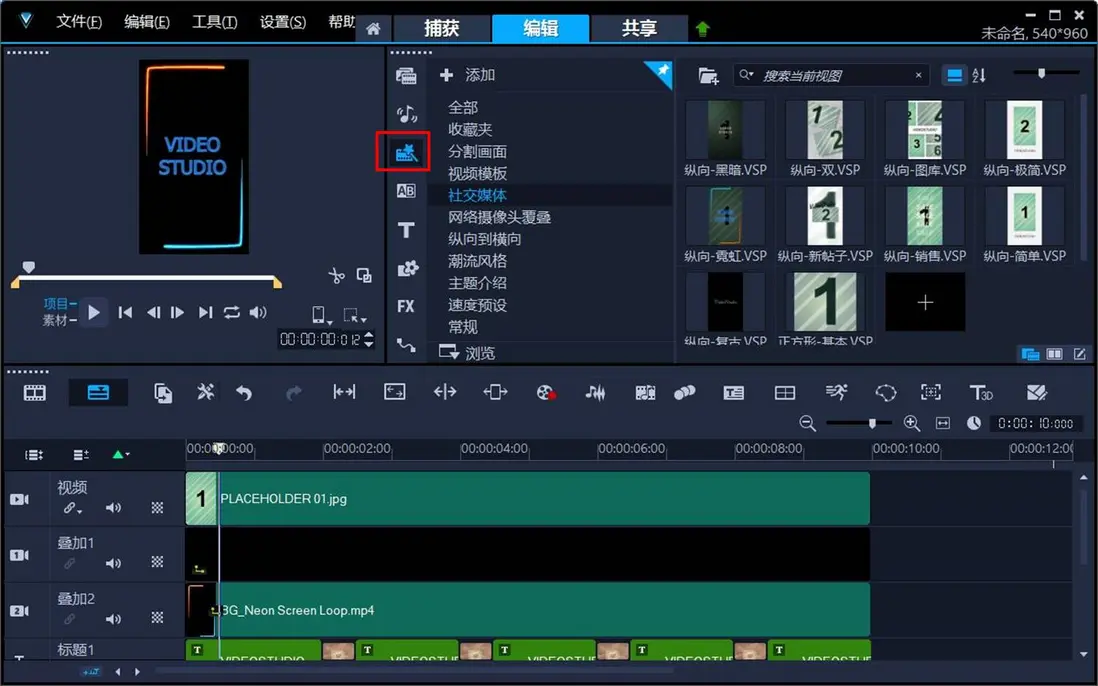Open the Title panel in the sidebar
This screenshot has height=686, width=1098.
[x=405, y=230]
